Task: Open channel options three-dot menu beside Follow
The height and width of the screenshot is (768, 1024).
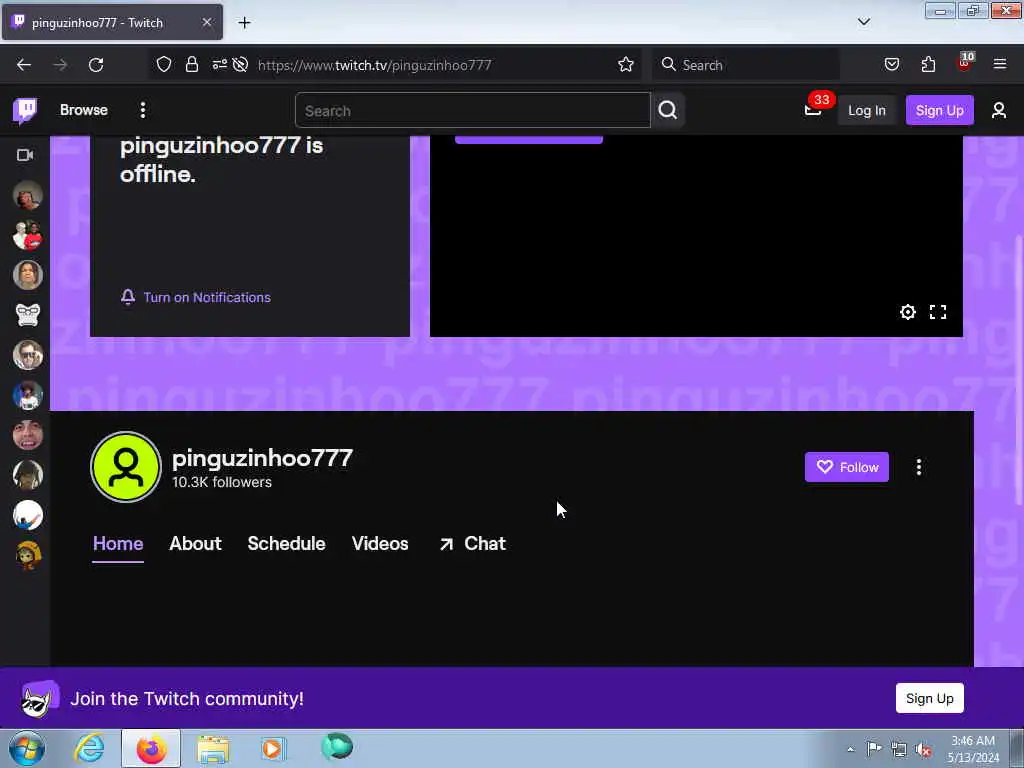Action: [919, 467]
